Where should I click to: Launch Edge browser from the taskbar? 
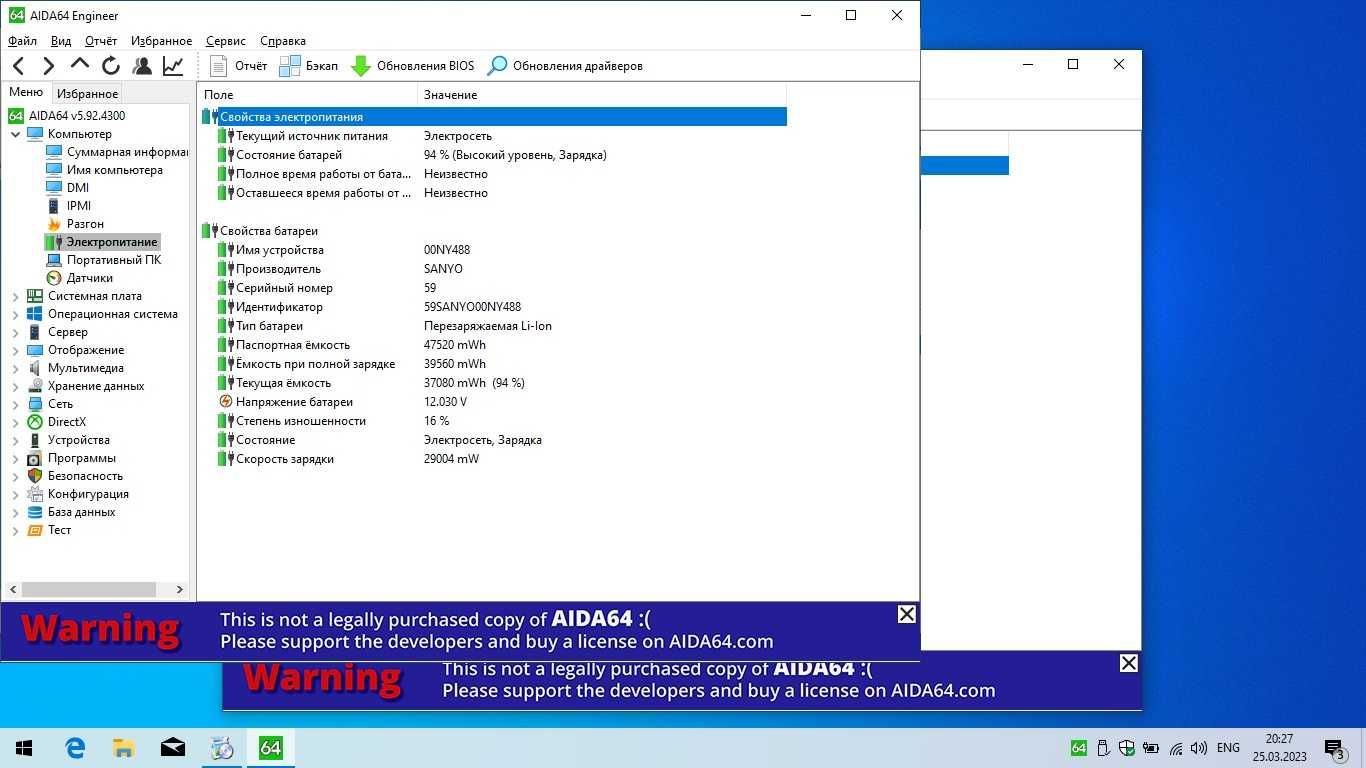pyautogui.click(x=75, y=748)
